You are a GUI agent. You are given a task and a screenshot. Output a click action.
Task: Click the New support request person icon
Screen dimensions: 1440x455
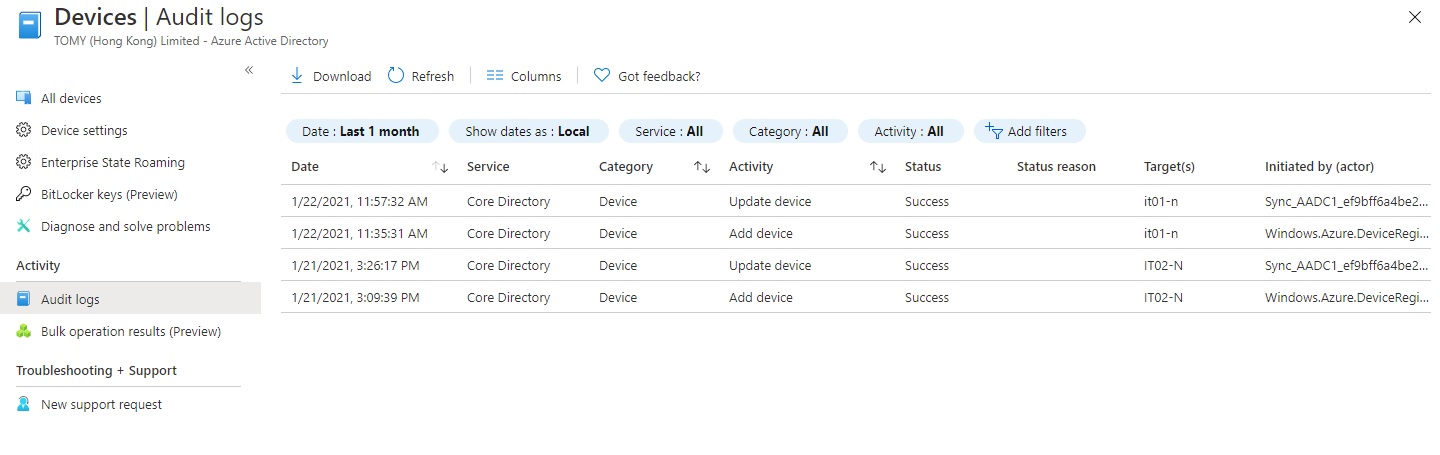24,404
